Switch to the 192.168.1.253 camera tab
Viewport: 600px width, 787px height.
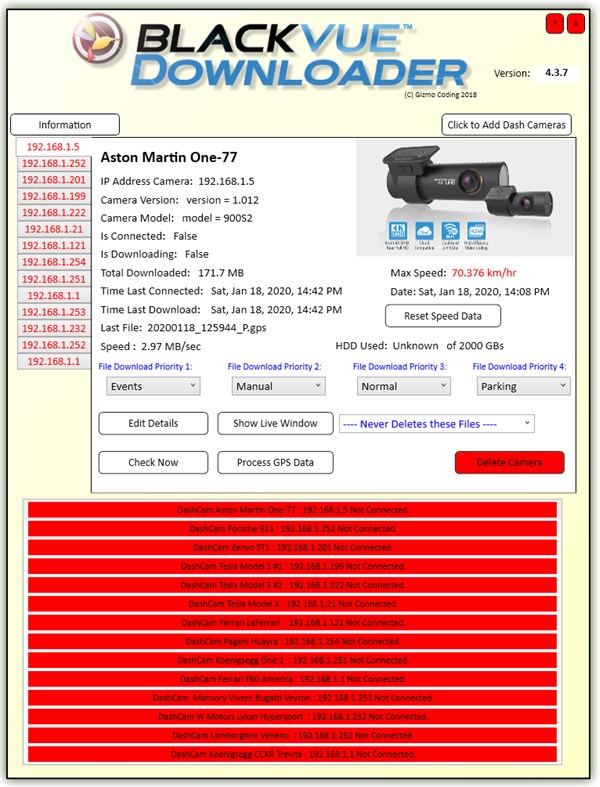(54, 312)
